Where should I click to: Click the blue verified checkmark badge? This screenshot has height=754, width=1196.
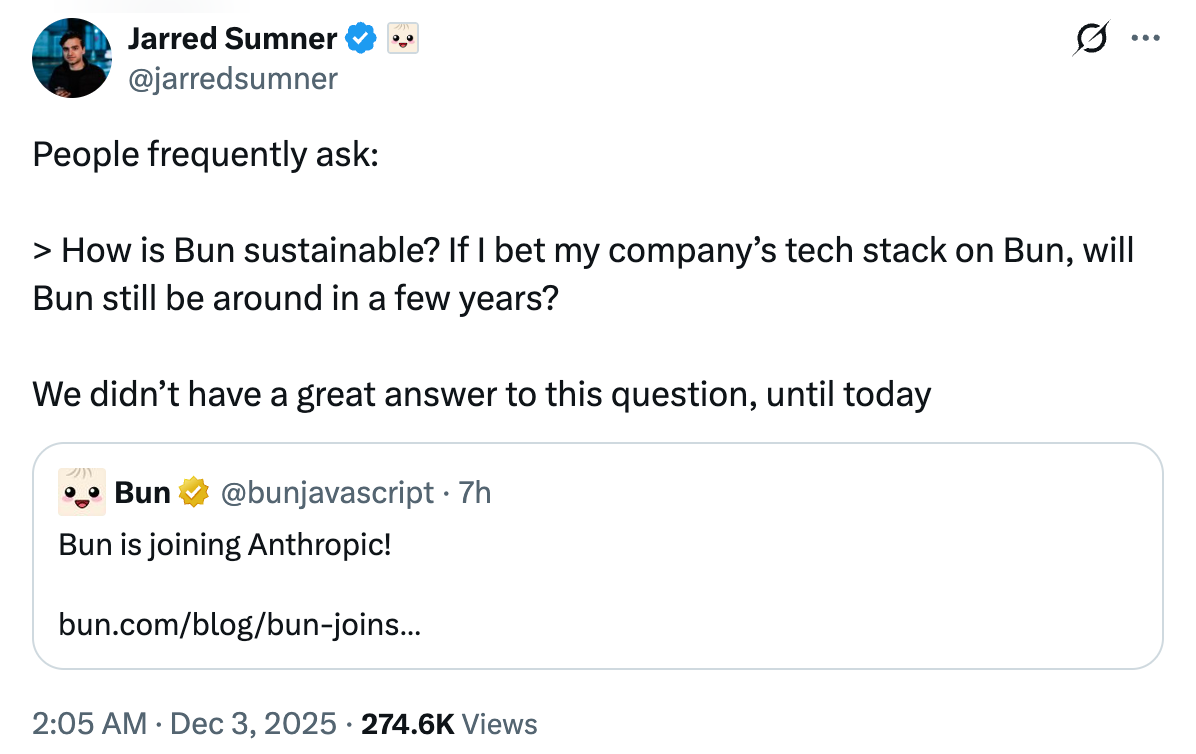(x=361, y=39)
